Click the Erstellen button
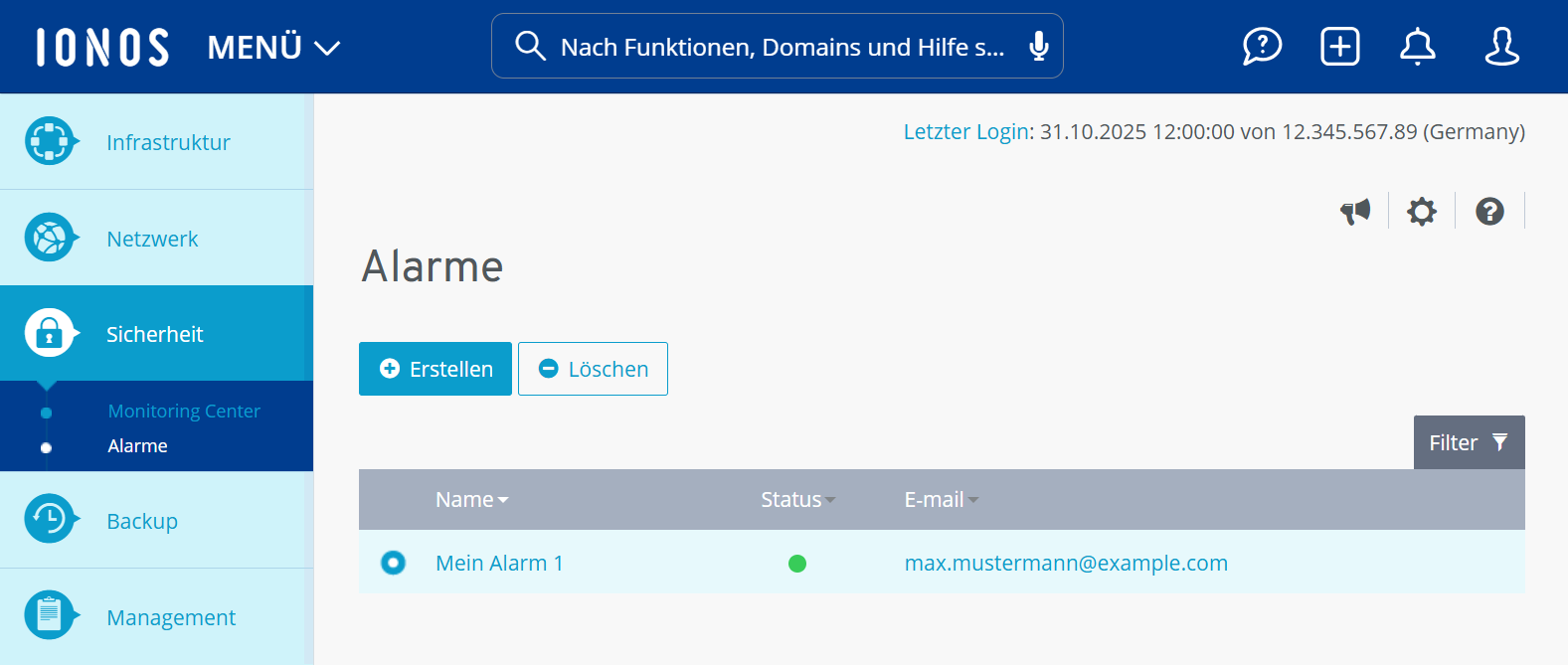Viewport: 1568px width, 665px height. pyautogui.click(x=436, y=369)
